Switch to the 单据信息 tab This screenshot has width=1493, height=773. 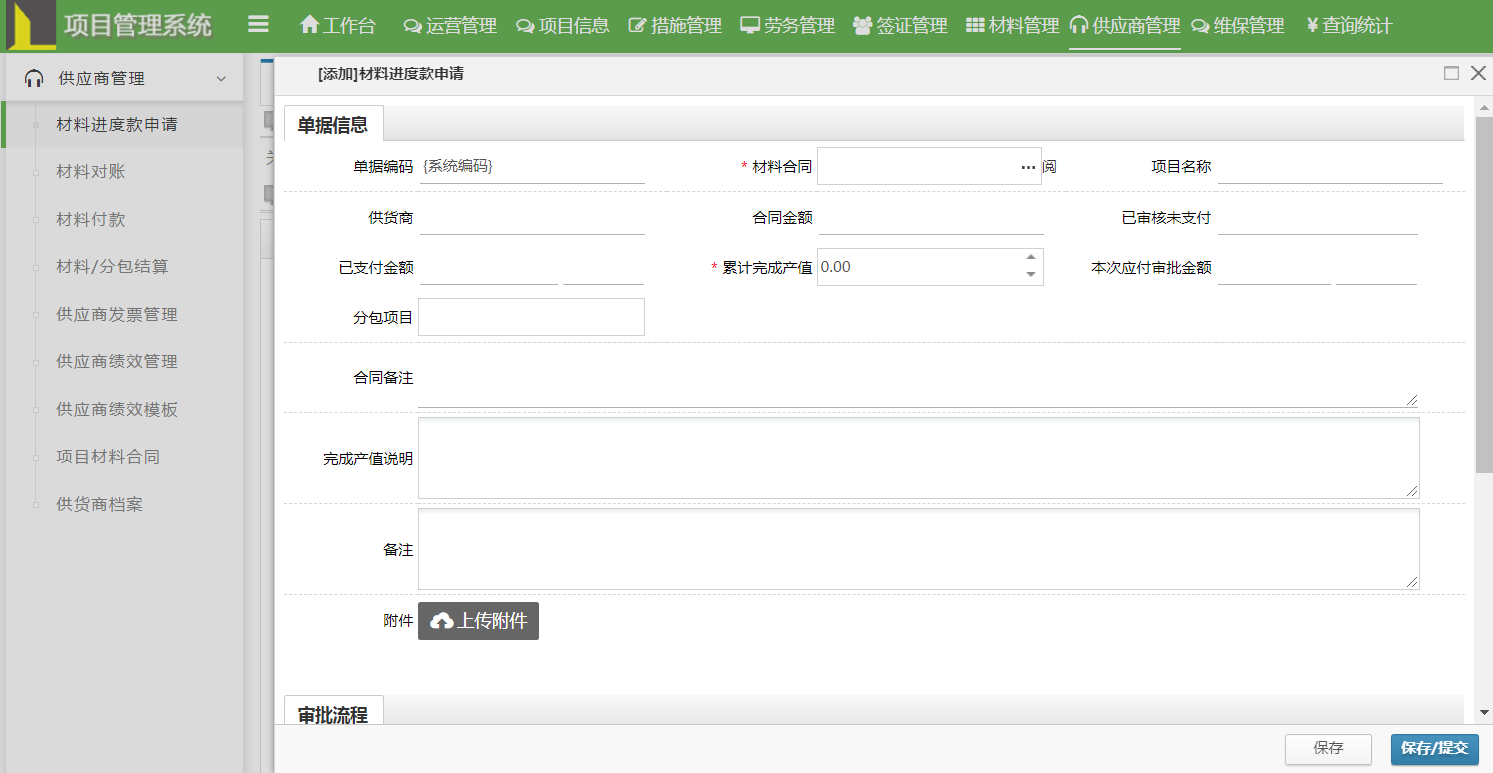[333, 125]
